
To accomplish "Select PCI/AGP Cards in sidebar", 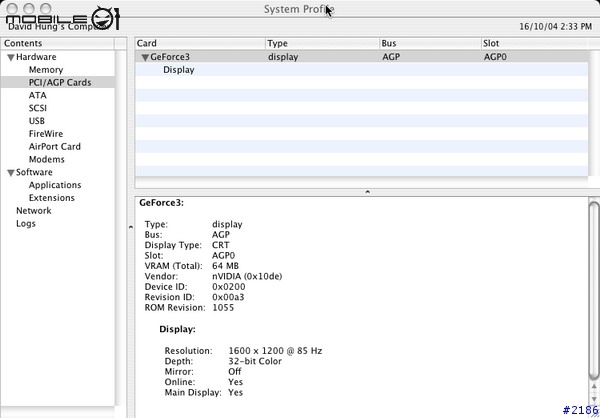I will (x=60, y=82).
